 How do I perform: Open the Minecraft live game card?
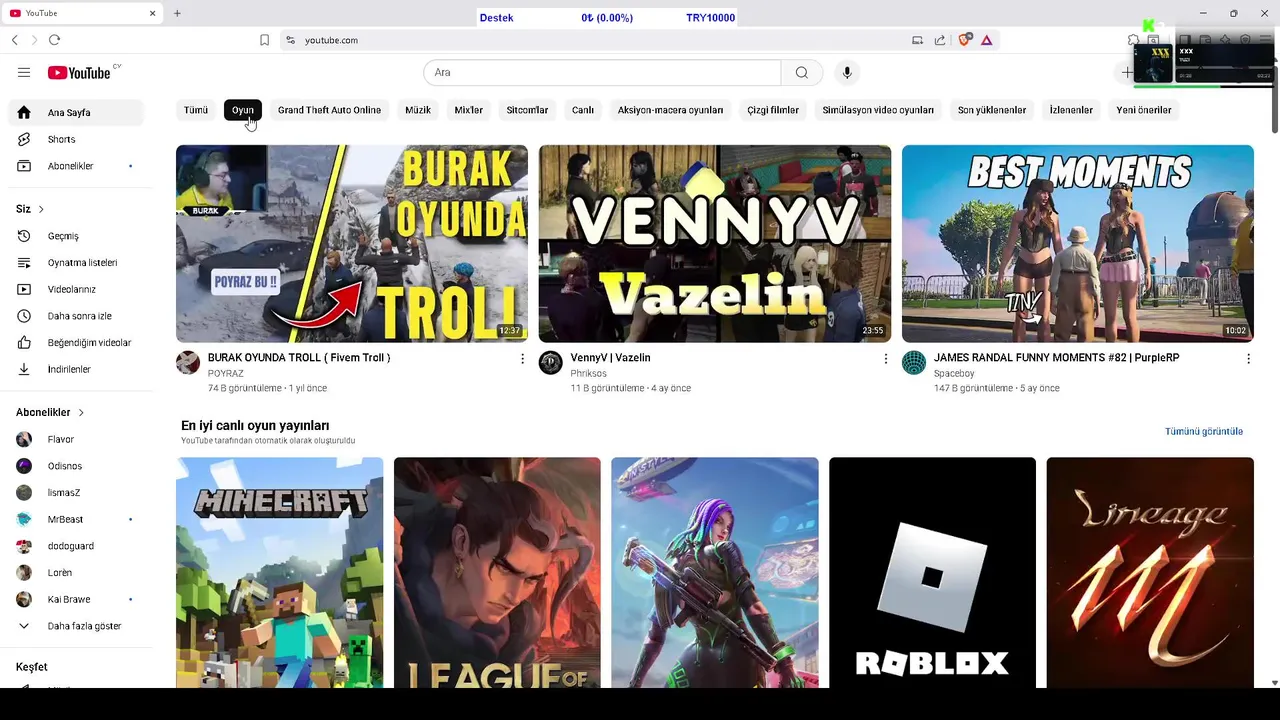click(280, 573)
